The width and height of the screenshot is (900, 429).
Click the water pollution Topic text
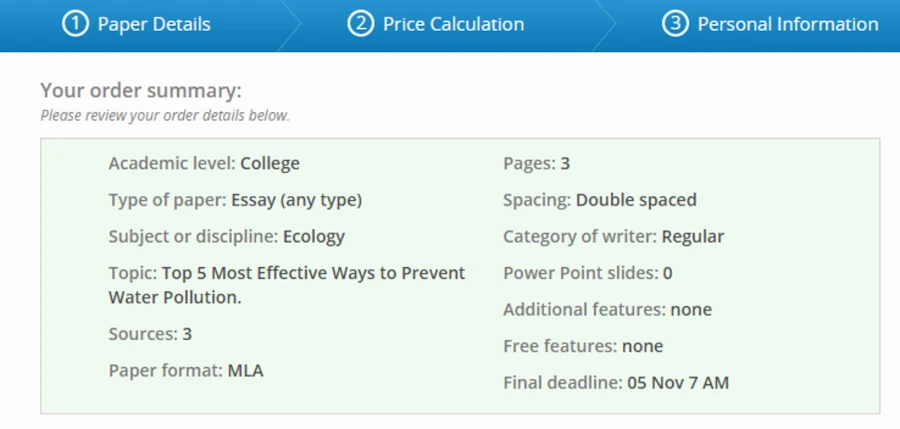pos(286,285)
